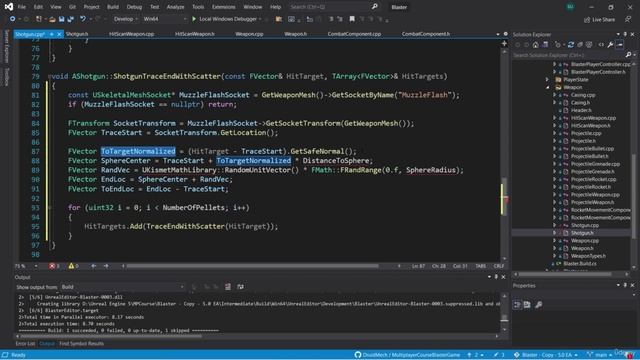Open the Develop configuration dropdown

point(125,19)
